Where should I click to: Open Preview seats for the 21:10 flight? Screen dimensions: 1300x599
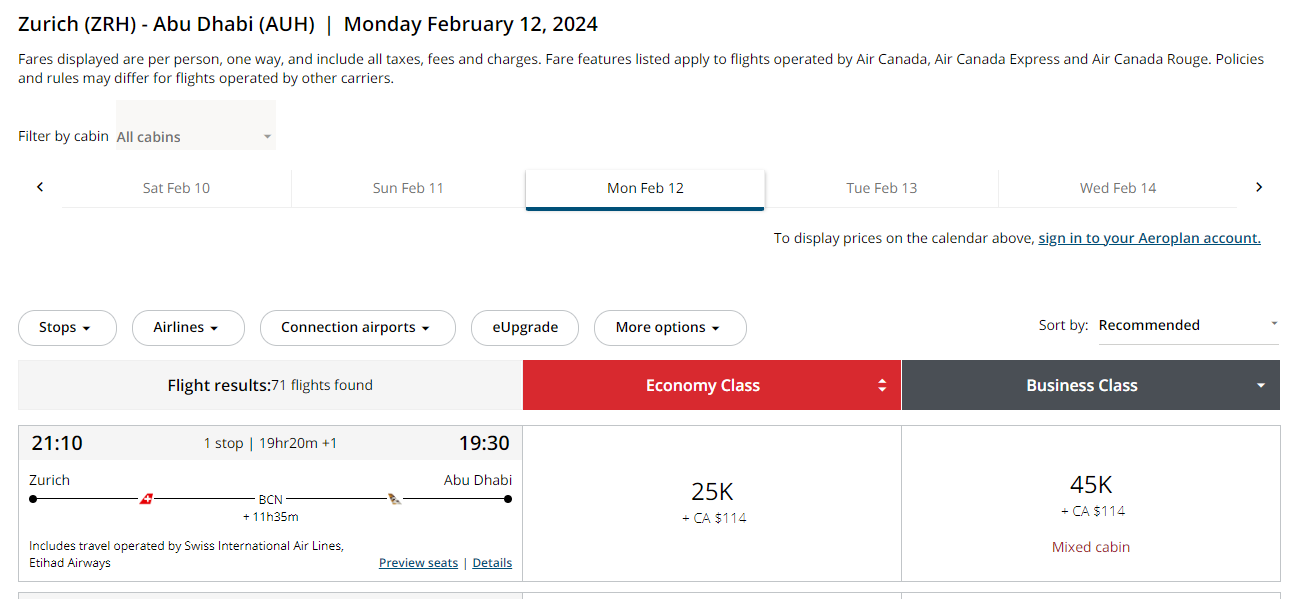(418, 562)
